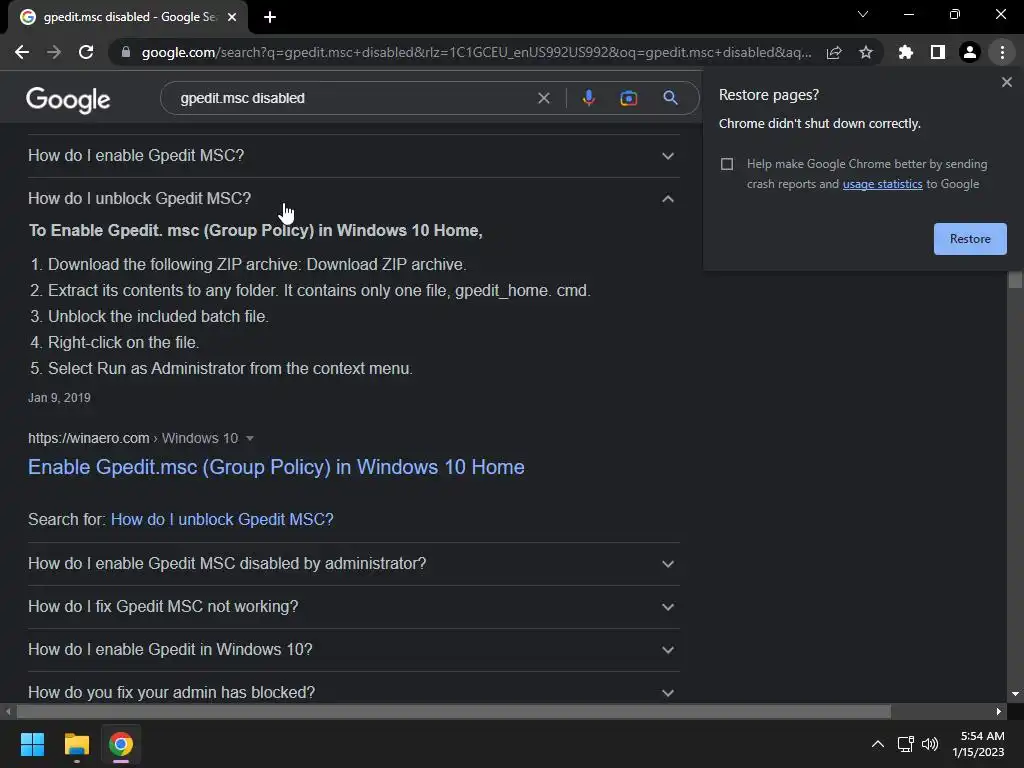Click the gpedit.msc disabled browser tab

[128, 17]
